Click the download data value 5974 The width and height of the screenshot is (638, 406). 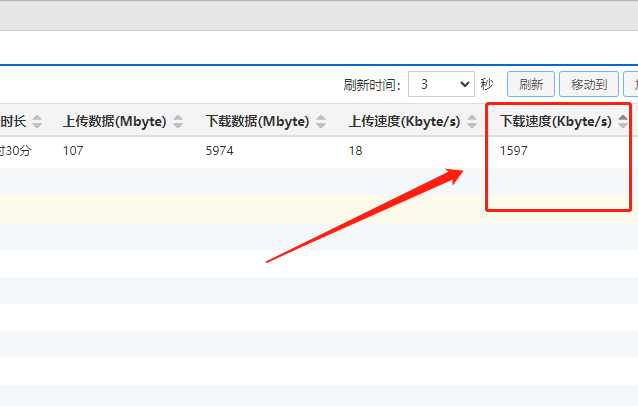point(219,151)
